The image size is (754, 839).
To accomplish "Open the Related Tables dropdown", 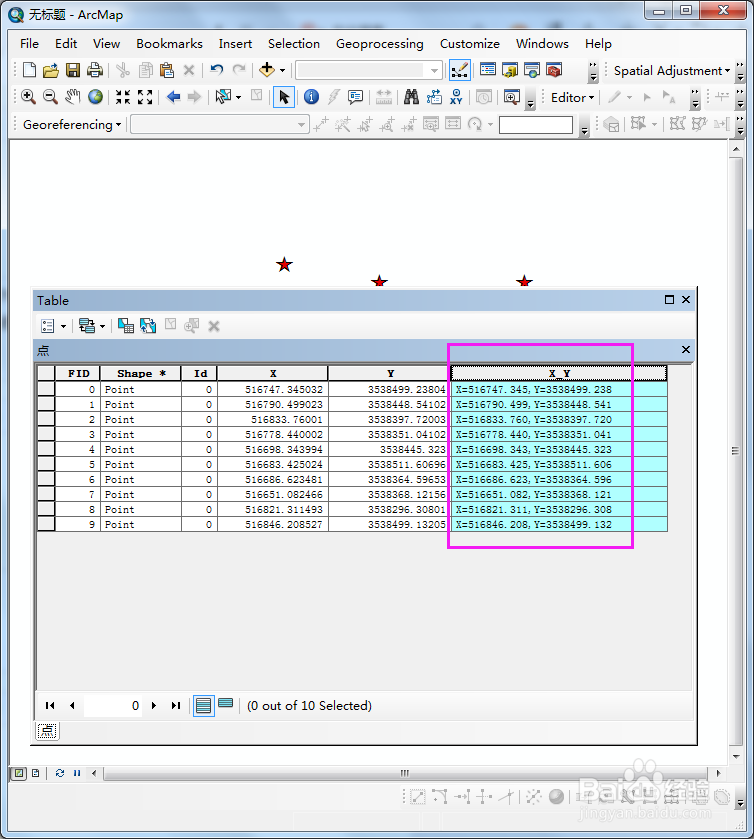I will pyautogui.click(x=92, y=326).
